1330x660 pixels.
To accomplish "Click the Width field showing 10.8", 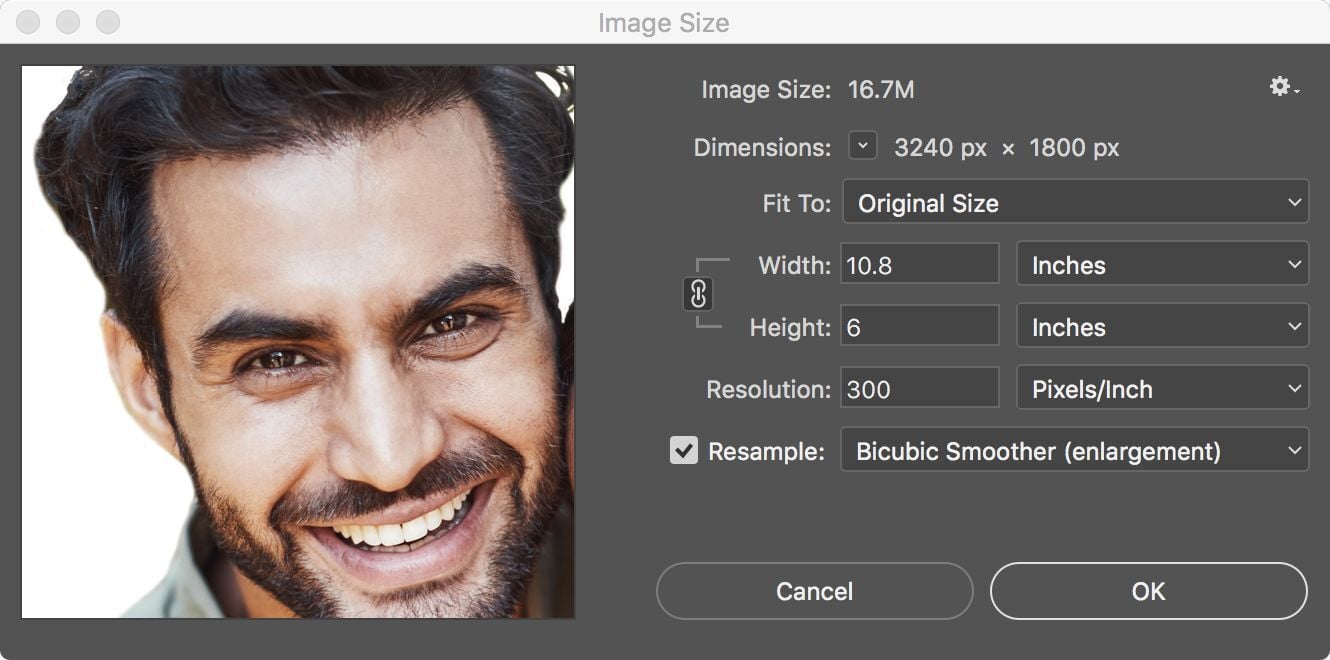I will click(920, 265).
